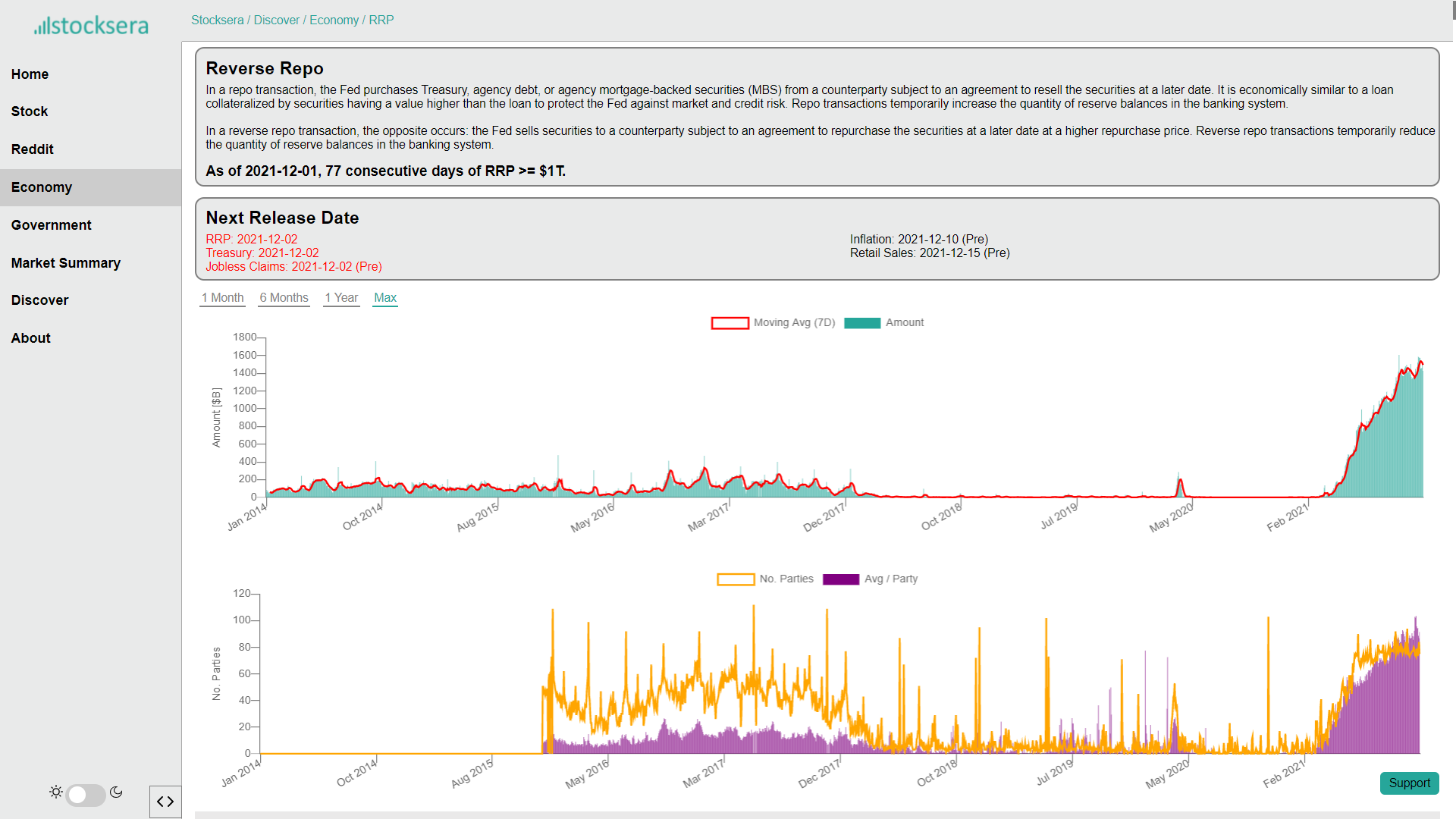Switch to the 1 Year range
The width and height of the screenshot is (1456, 819).
341,298
